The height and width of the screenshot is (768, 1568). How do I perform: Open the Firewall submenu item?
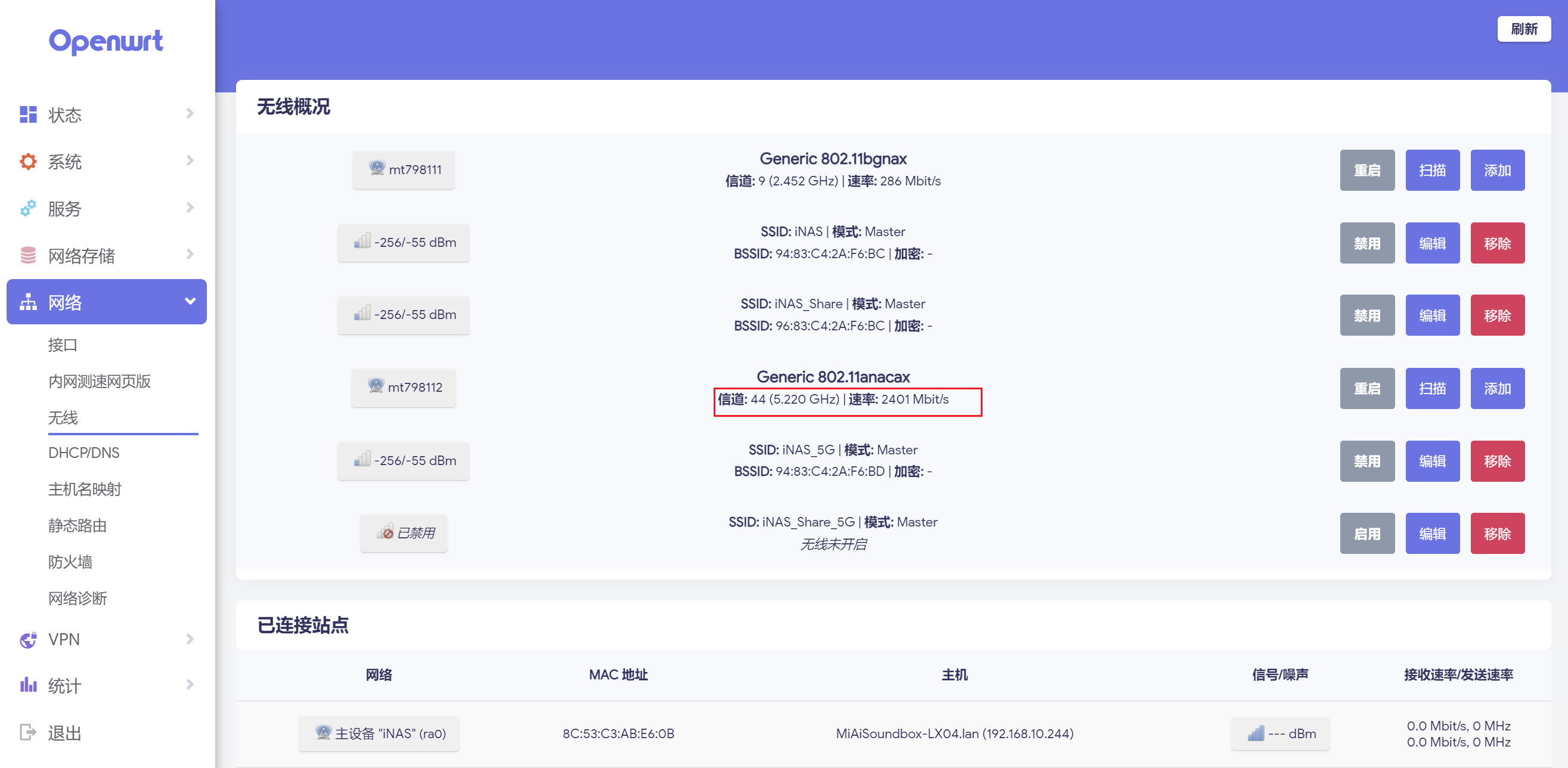[x=70, y=562]
